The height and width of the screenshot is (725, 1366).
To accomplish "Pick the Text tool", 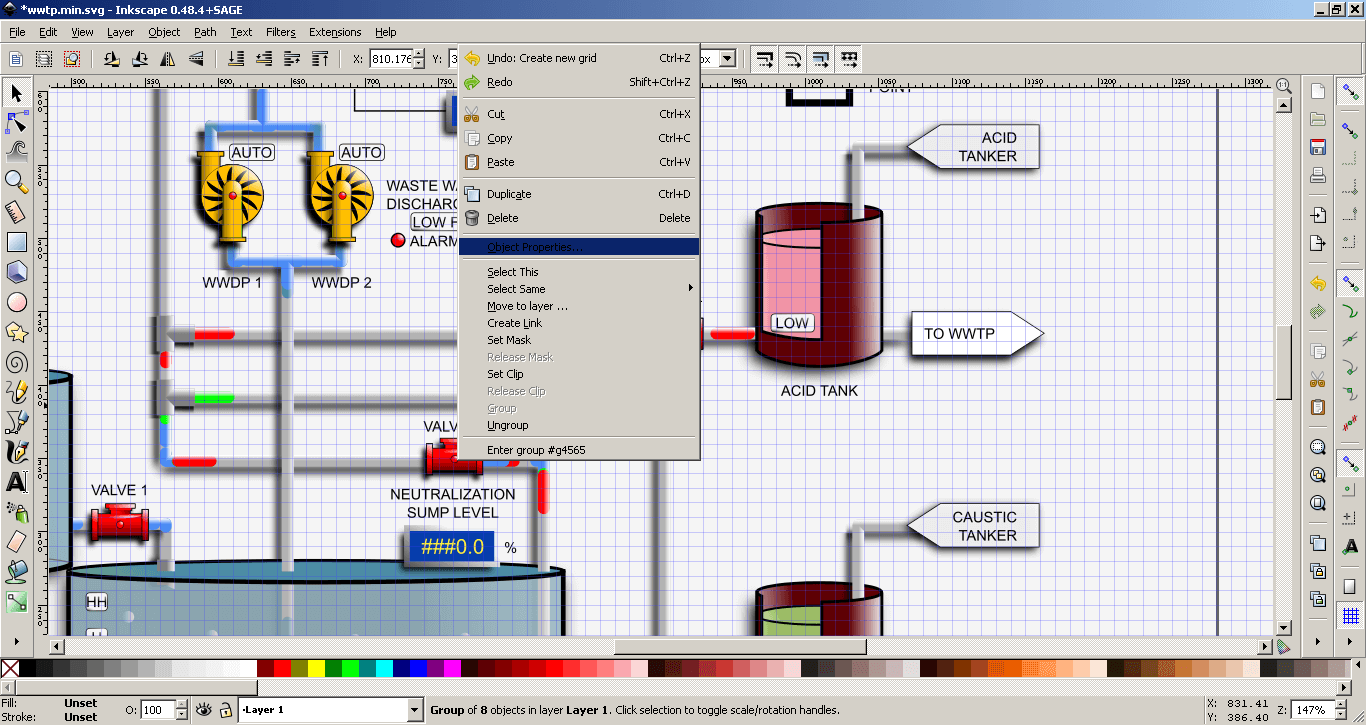I will click(x=16, y=481).
